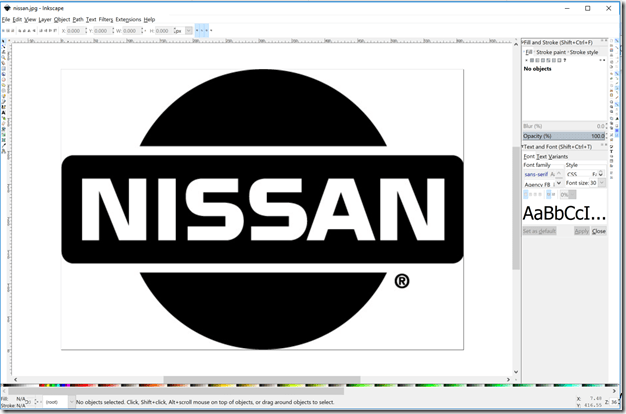
Task: Toggle left text alignment in Text panel
Action: 527,194
